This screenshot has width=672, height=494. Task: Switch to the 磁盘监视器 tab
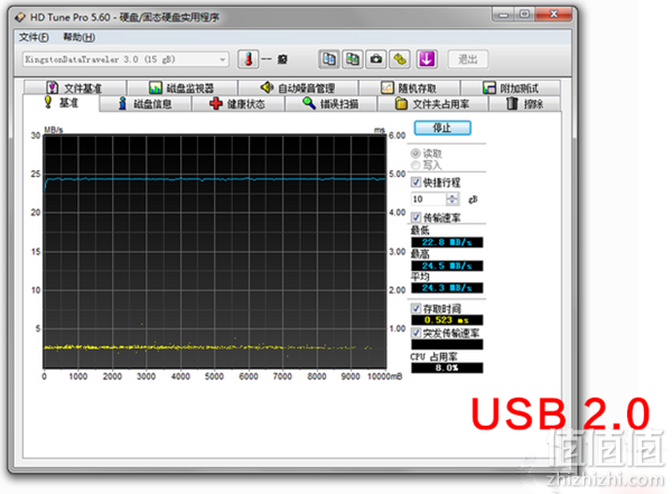tap(182, 88)
